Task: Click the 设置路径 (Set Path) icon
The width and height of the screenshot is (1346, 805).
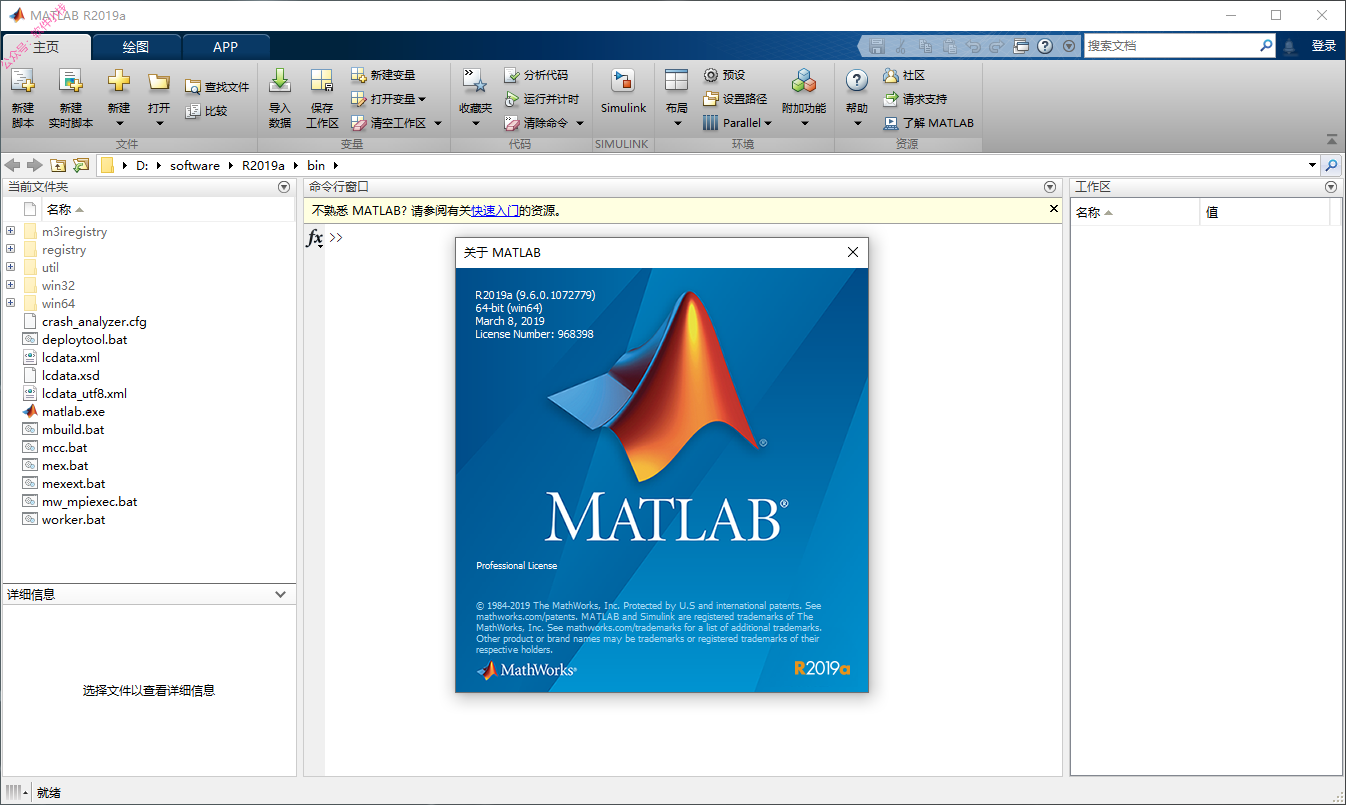Action: pos(711,99)
